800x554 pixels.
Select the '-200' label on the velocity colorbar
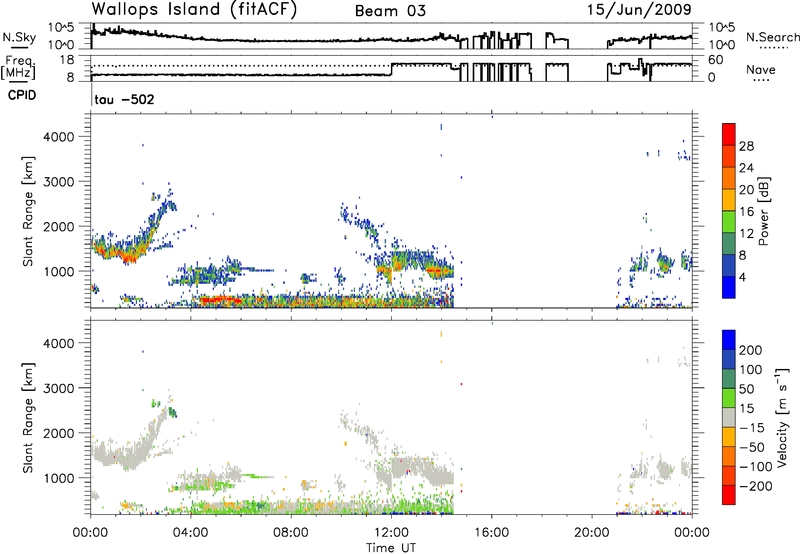pos(755,486)
